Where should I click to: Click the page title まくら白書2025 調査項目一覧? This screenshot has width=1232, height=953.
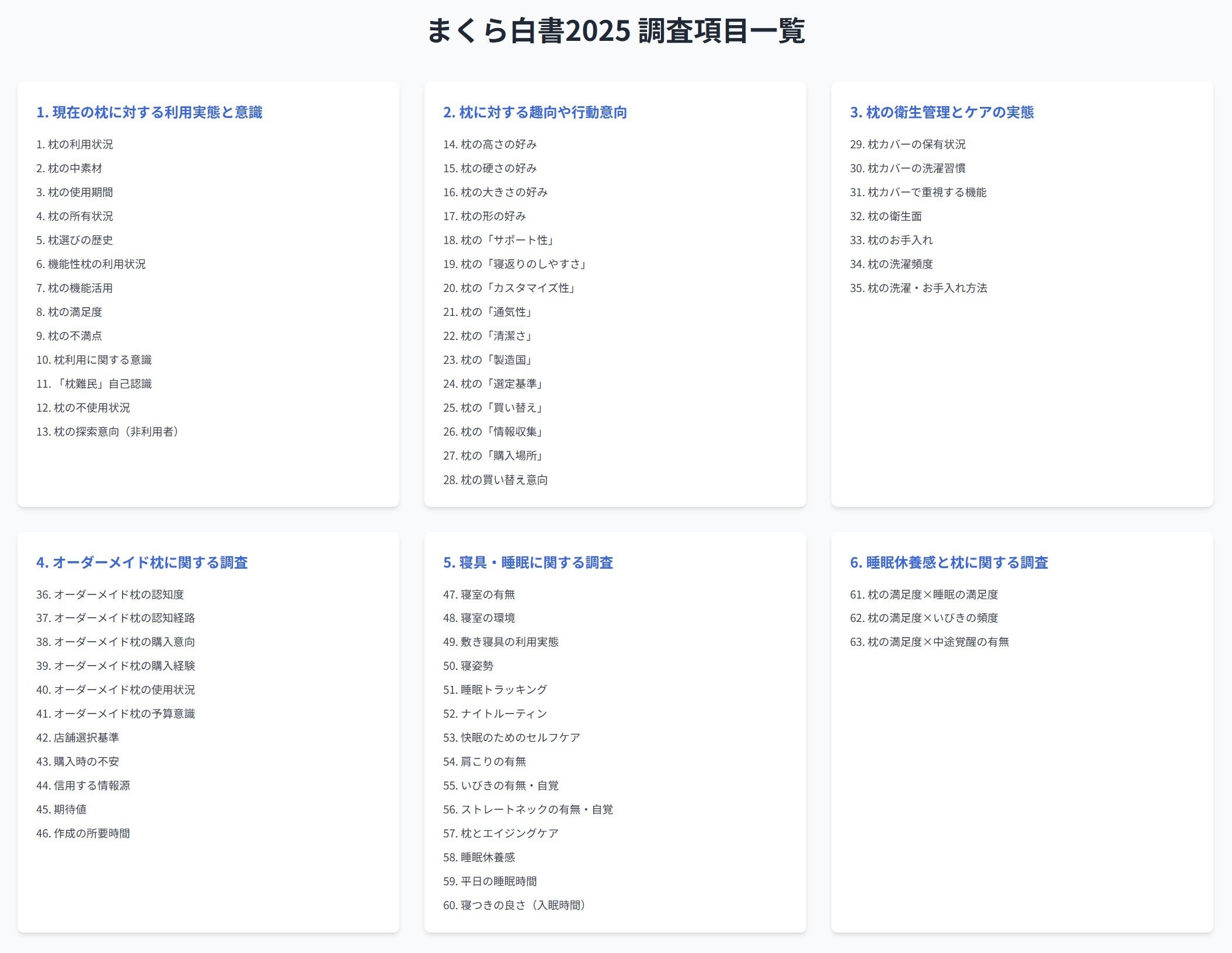click(x=615, y=30)
